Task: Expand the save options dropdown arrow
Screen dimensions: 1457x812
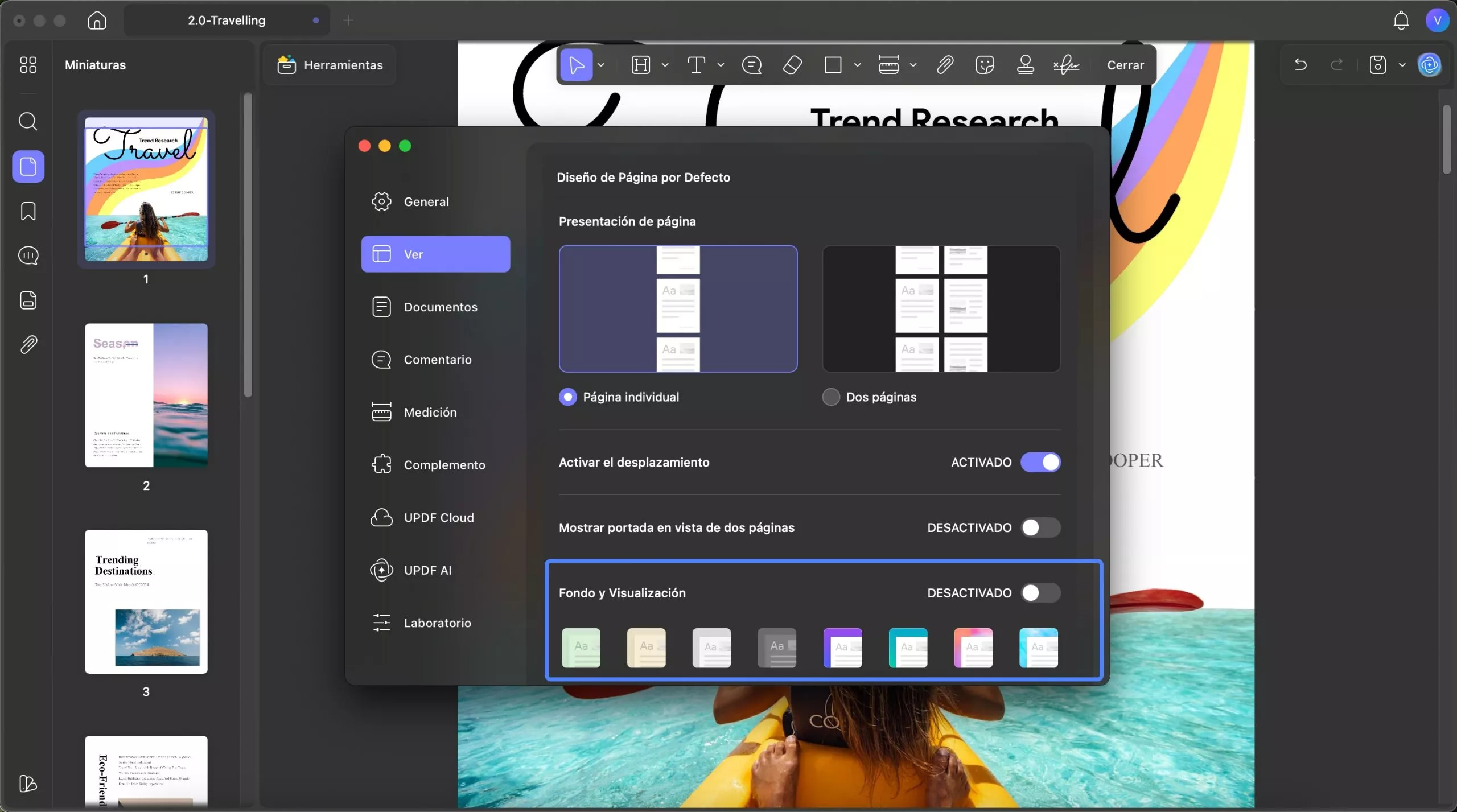Action: pyautogui.click(x=1402, y=65)
